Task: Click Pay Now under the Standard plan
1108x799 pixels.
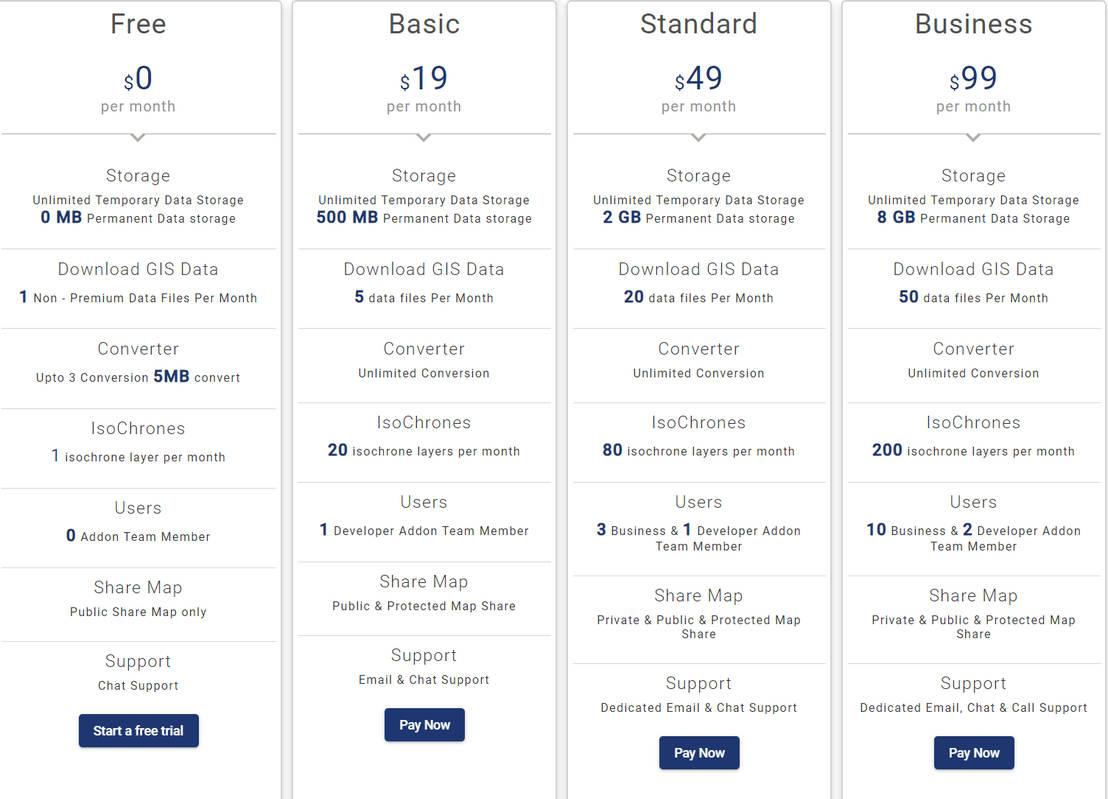Action: pos(698,752)
